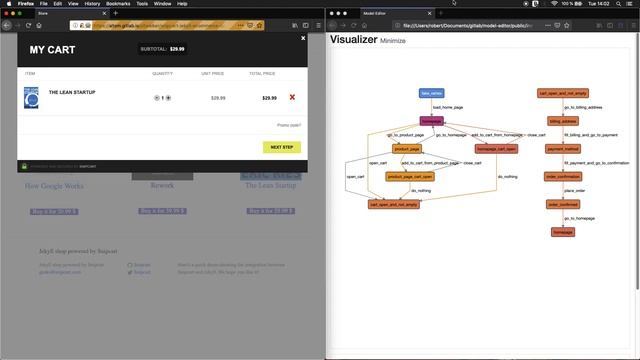This screenshot has width=640, height=360.
Task: Select the product_page node
Action: 407,149
